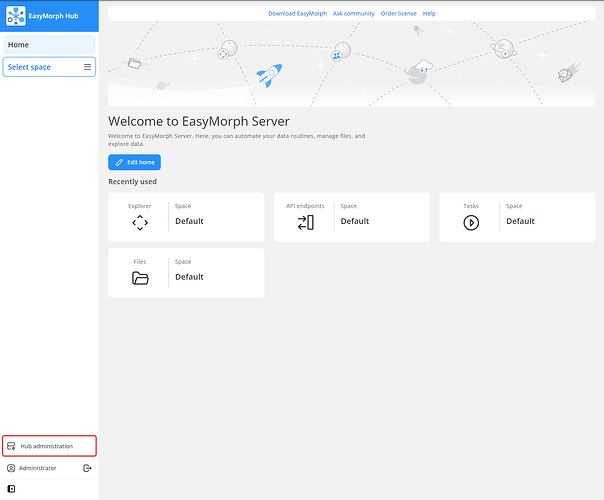Click the Tasks label on the card
This screenshot has width=604, height=500.
tap(471, 206)
